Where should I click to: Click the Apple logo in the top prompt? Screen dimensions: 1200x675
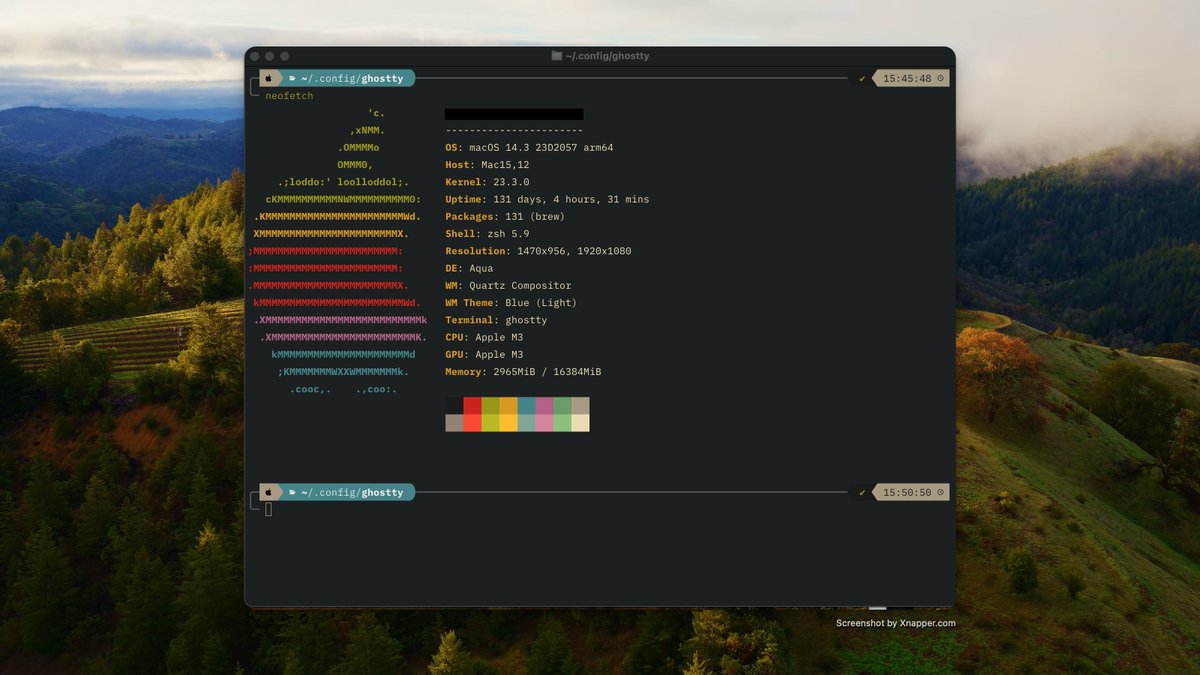click(268, 78)
